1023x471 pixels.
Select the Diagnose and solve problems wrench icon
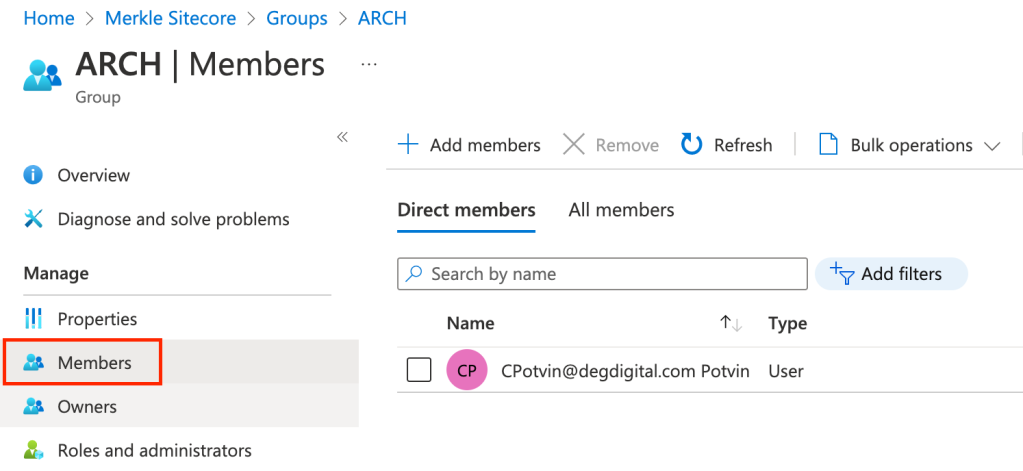coord(33,219)
